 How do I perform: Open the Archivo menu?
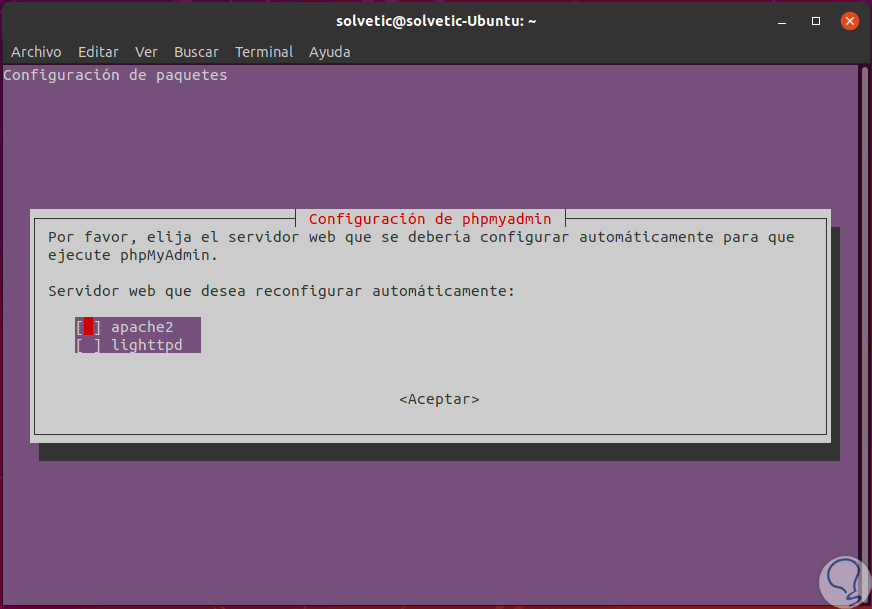(36, 52)
